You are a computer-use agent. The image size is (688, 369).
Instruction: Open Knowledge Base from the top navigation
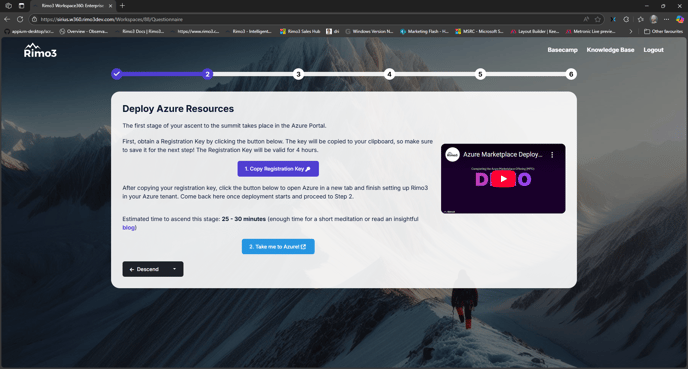tap(610, 50)
